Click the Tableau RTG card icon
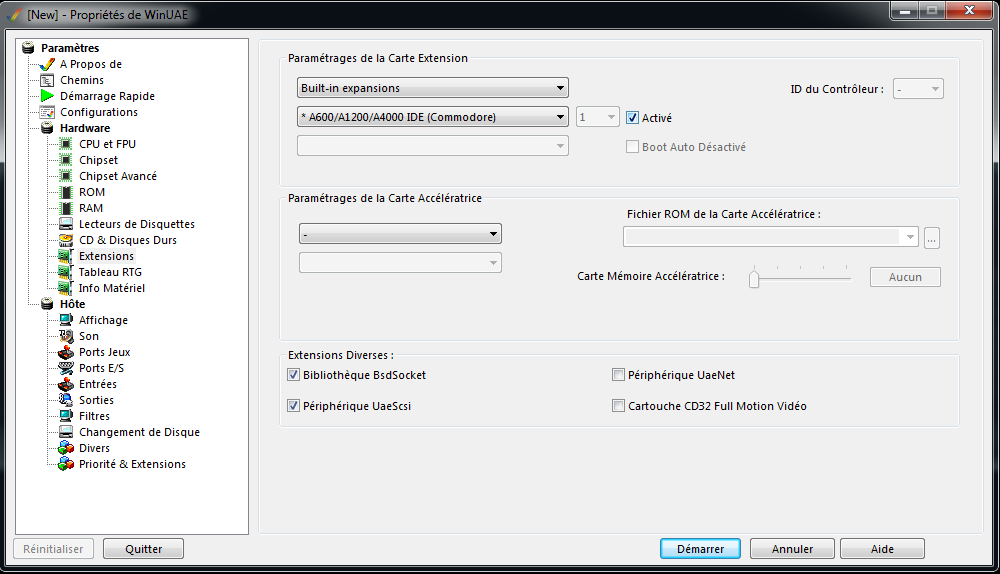Screen dimensions: 1000x574 66,272
